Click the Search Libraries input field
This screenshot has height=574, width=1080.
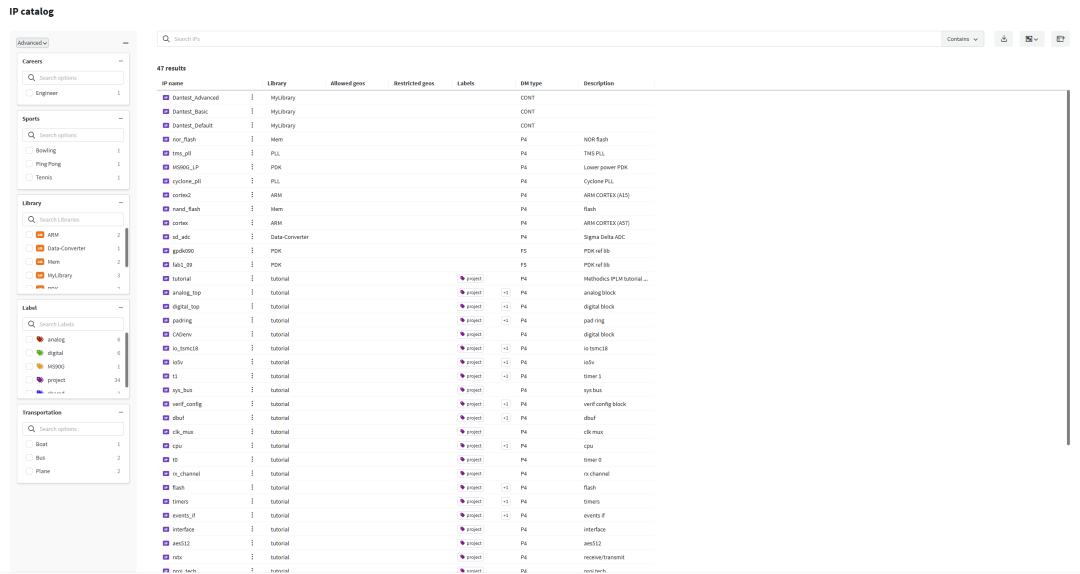coord(73,219)
